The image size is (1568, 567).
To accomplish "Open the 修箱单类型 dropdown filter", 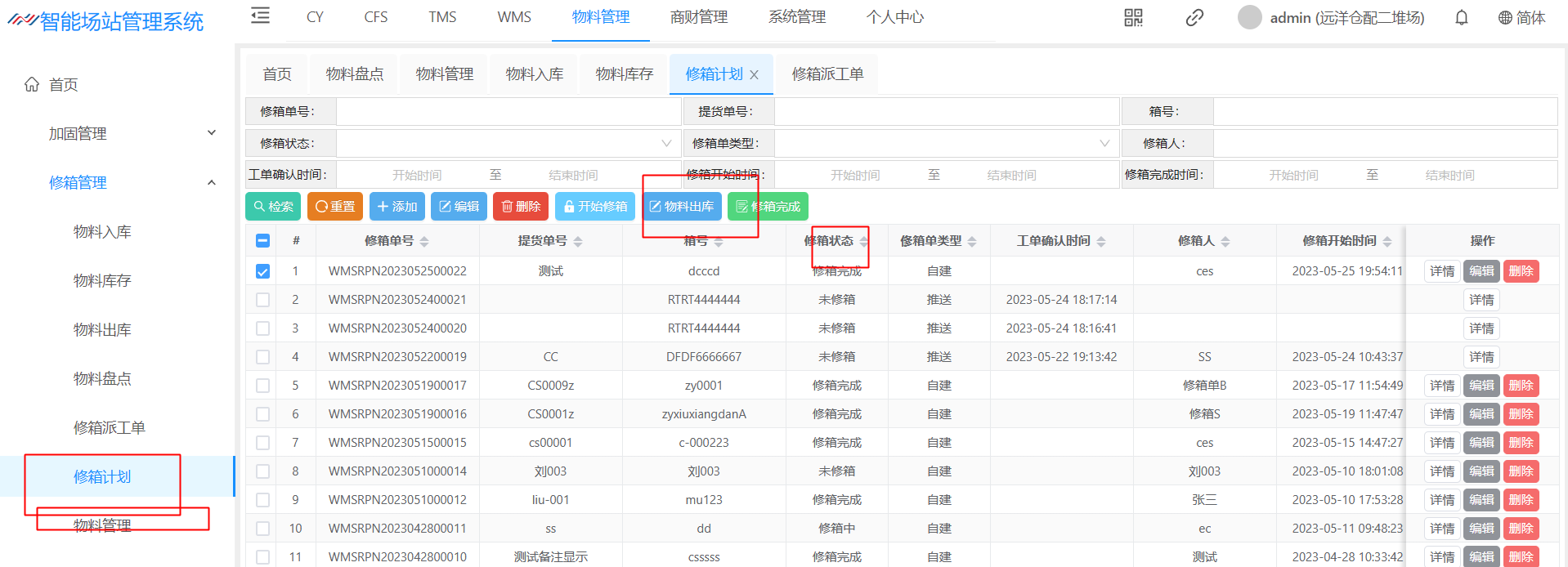I will point(946,143).
